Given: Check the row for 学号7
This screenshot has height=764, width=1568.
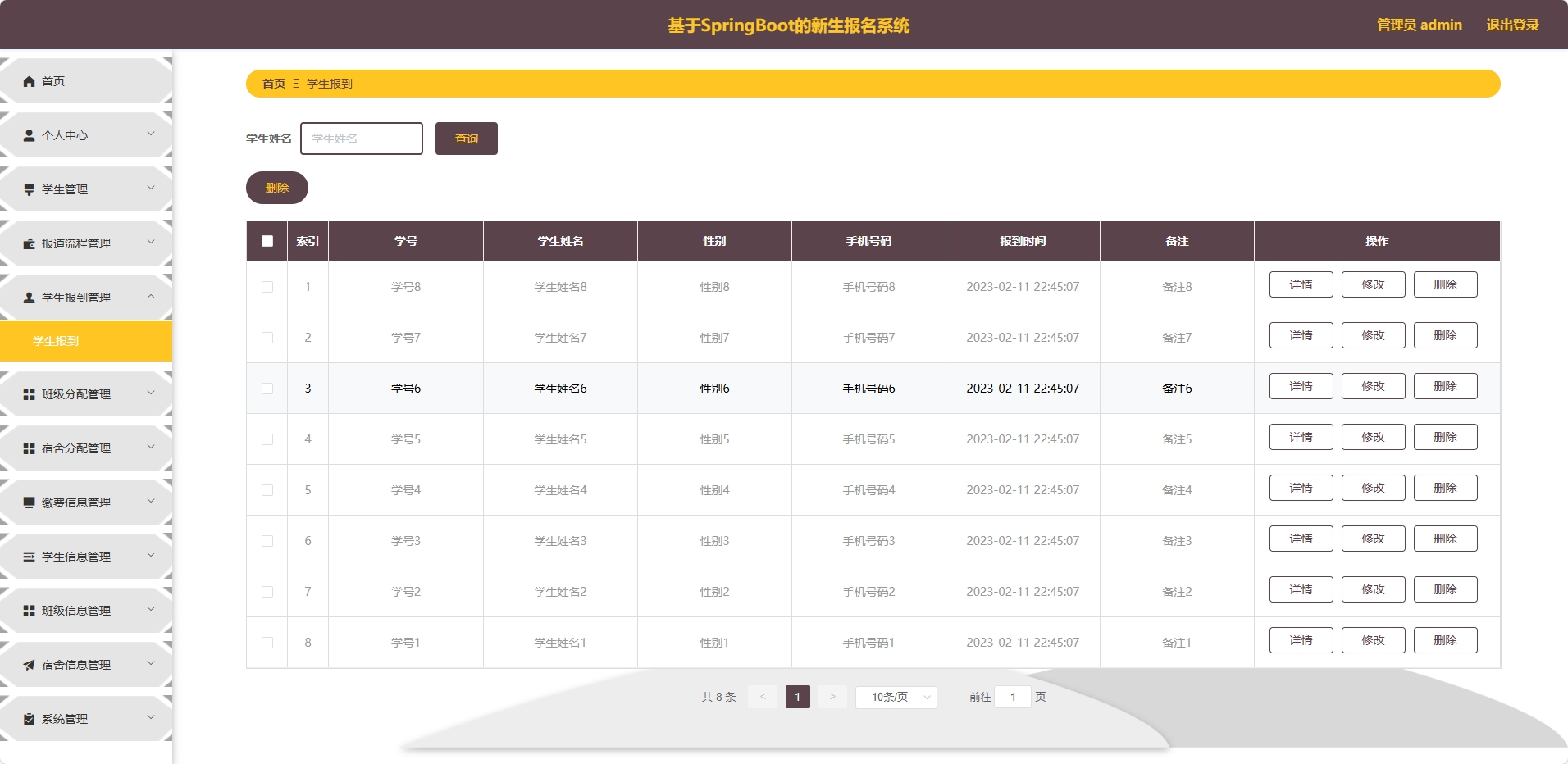Looking at the screenshot, I should coord(267,338).
